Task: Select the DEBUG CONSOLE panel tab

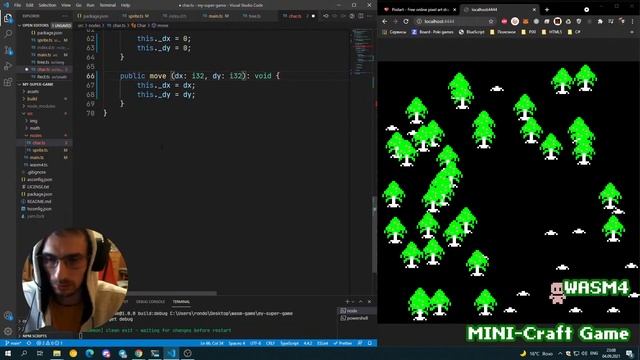Action: click(x=150, y=302)
